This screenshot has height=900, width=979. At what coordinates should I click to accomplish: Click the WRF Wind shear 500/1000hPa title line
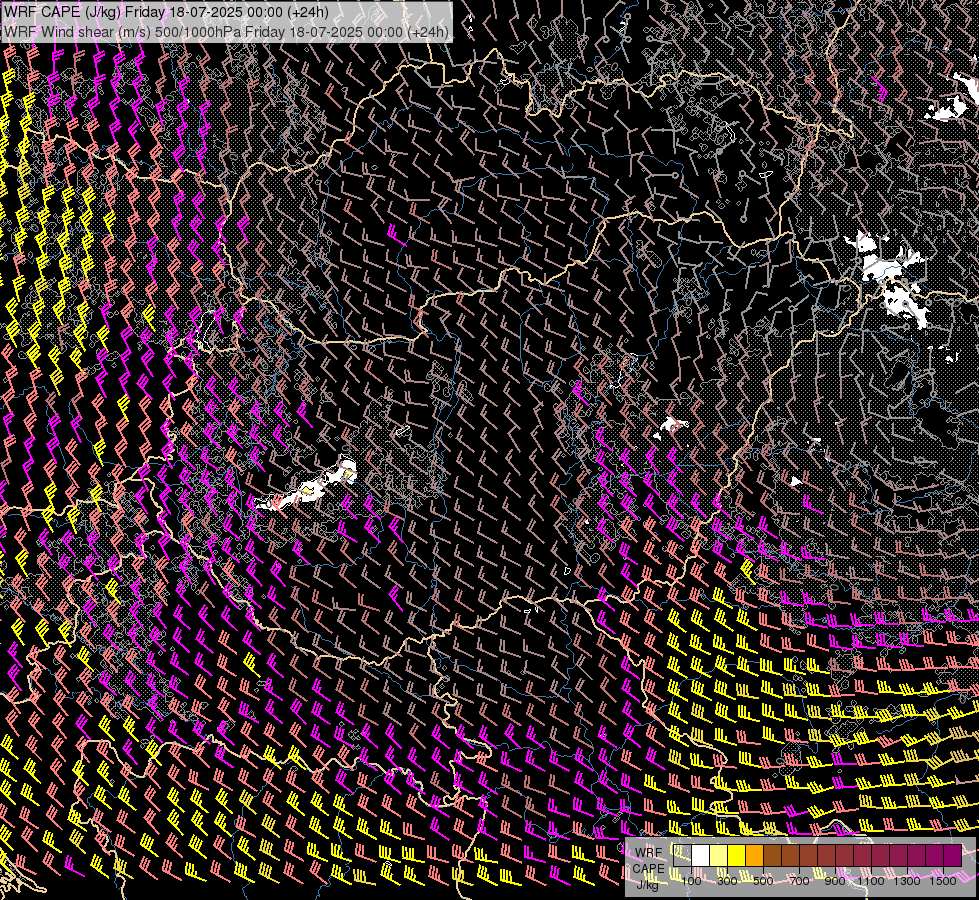click(226, 31)
